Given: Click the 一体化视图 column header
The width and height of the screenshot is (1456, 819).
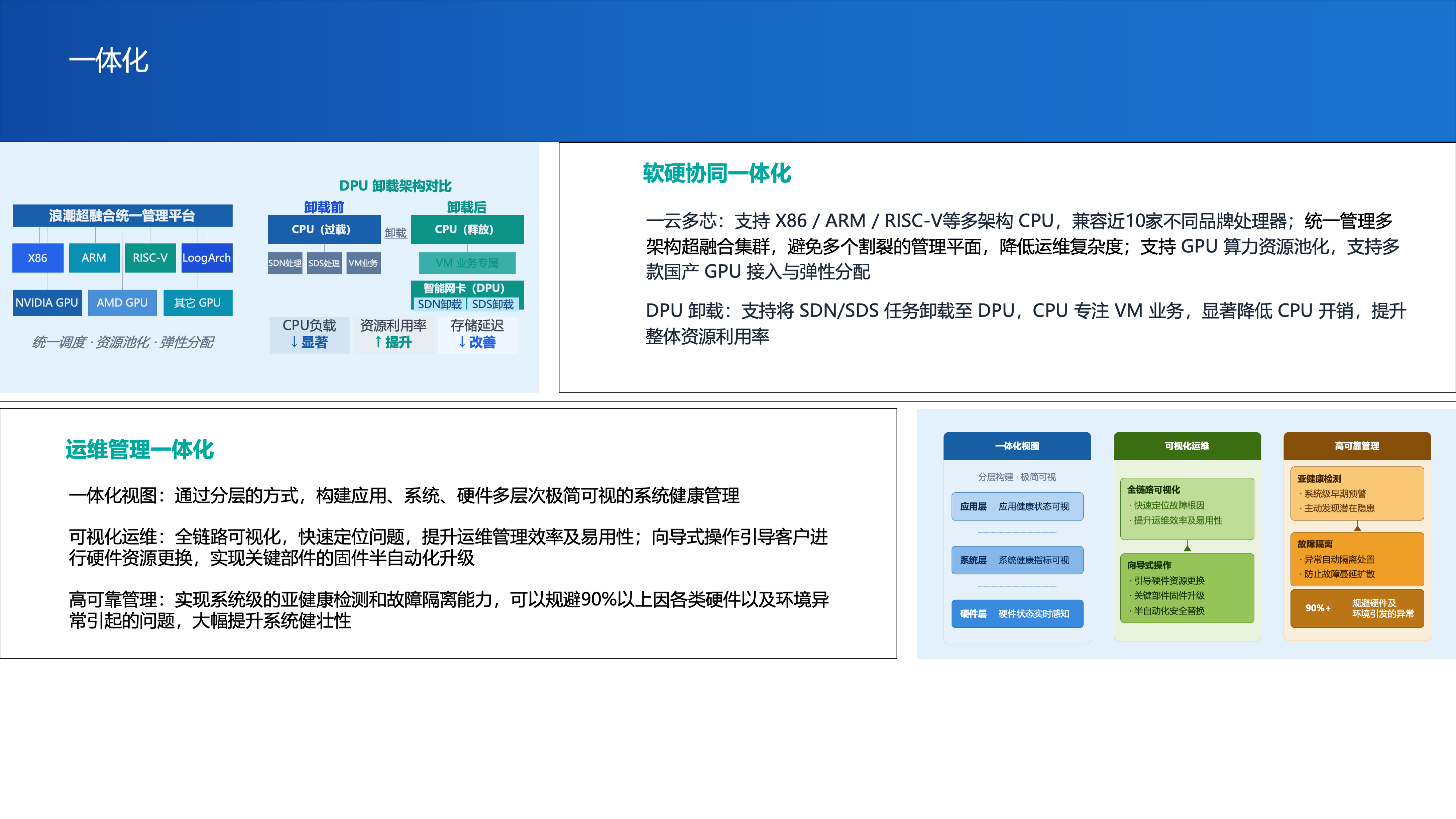Looking at the screenshot, I should coord(1017,446).
